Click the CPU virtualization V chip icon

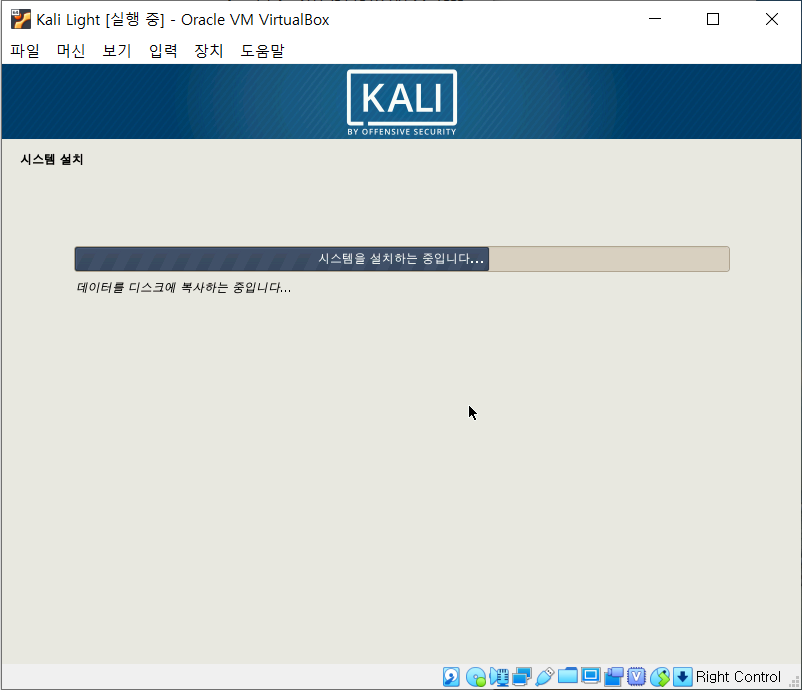click(636, 677)
